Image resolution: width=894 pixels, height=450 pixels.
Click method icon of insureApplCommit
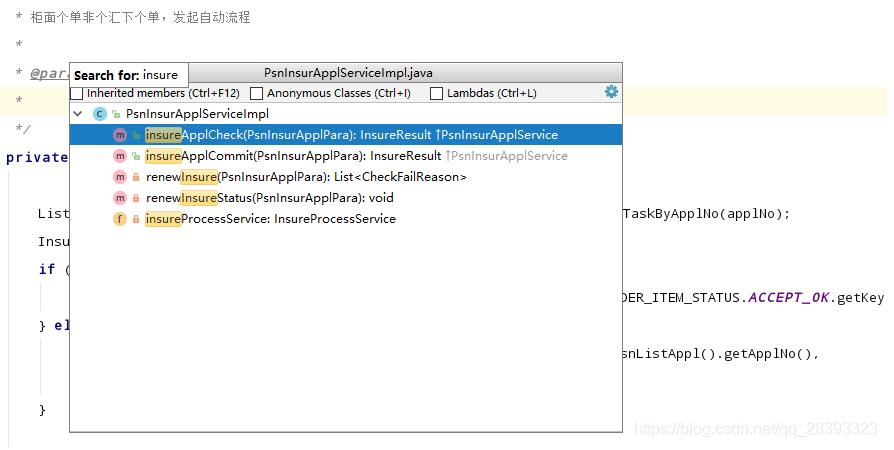[120, 156]
